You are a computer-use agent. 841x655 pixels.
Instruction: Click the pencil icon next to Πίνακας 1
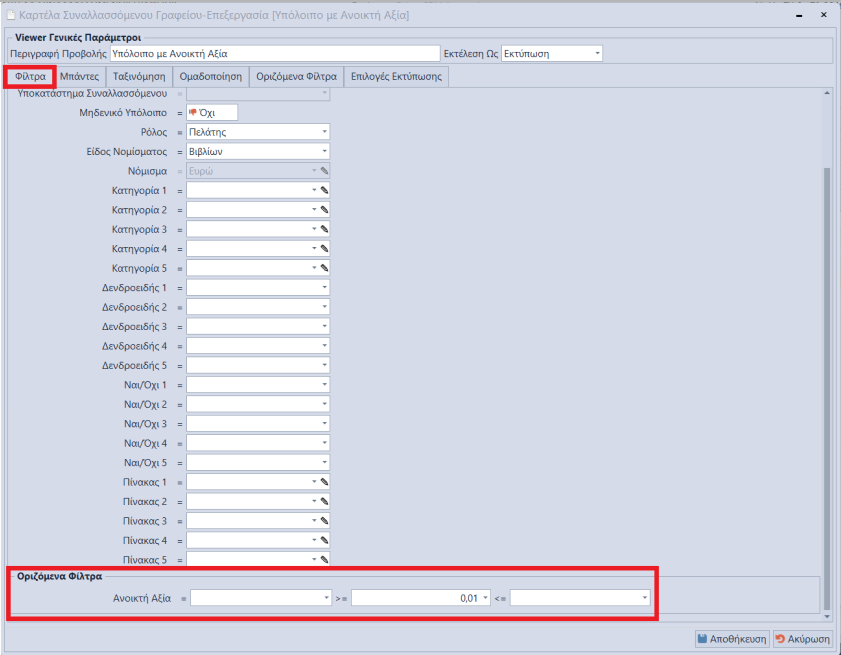click(324, 482)
